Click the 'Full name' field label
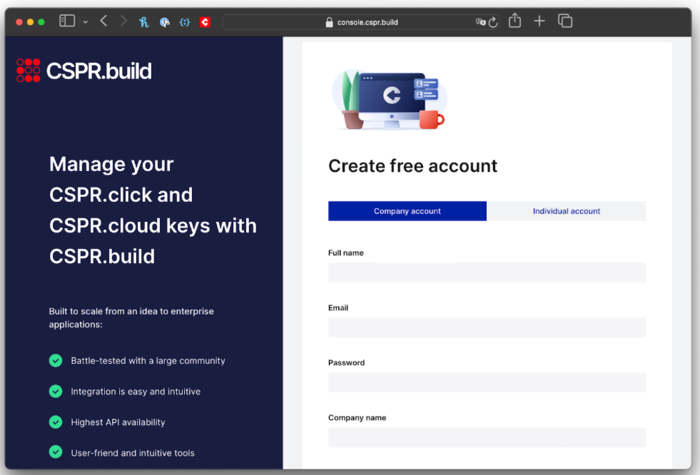The image size is (700, 475). [346, 253]
